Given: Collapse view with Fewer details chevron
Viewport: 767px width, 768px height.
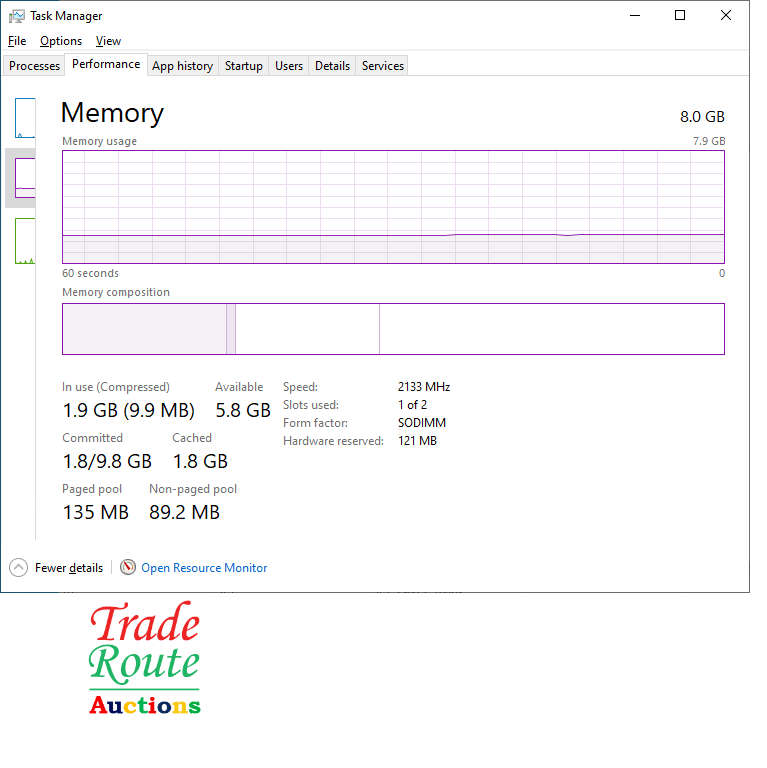Looking at the screenshot, I should 19,568.
